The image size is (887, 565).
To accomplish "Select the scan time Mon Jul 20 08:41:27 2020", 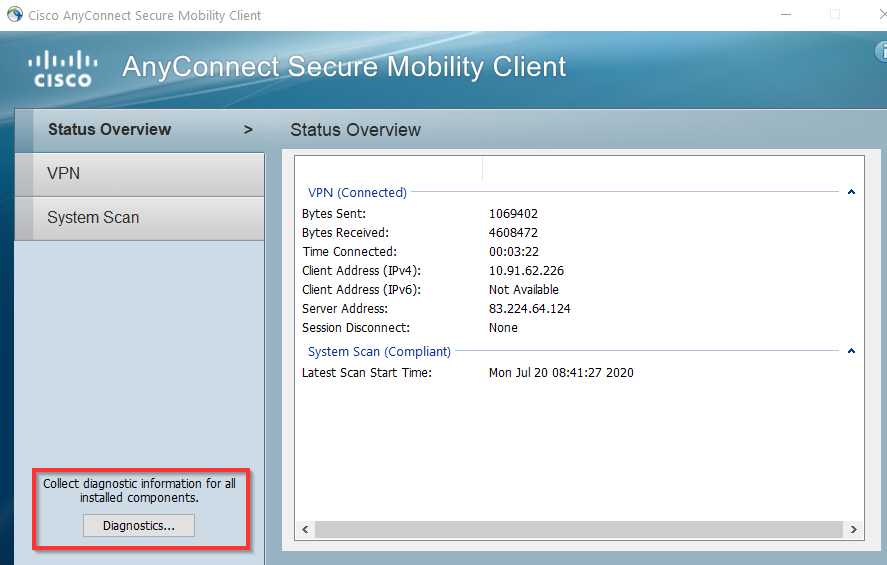I will coord(561,373).
